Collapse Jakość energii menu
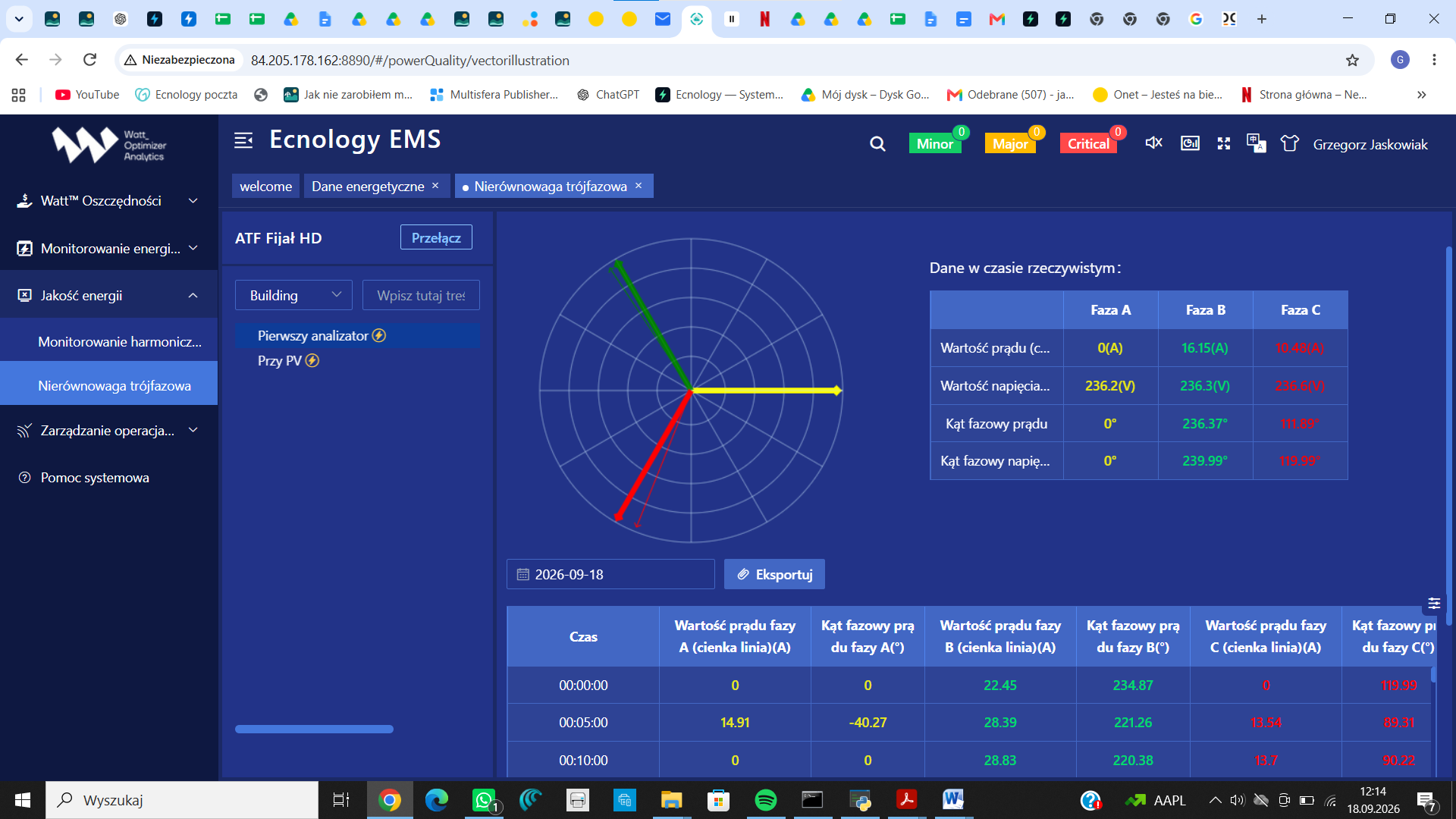This screenshot has height=819, width=1456. [108, 296]
